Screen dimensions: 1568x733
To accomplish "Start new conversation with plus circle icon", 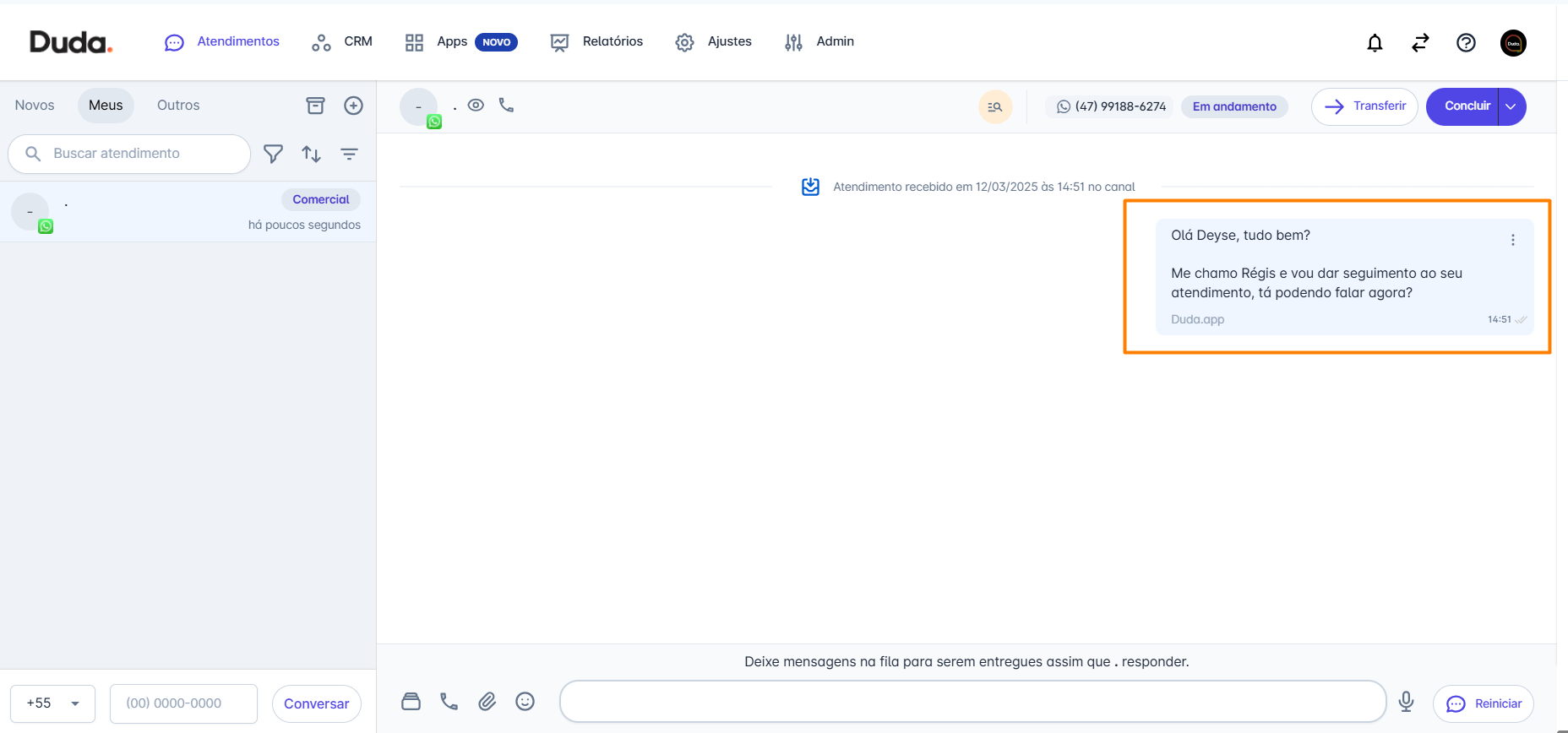I will pos(353,106).
